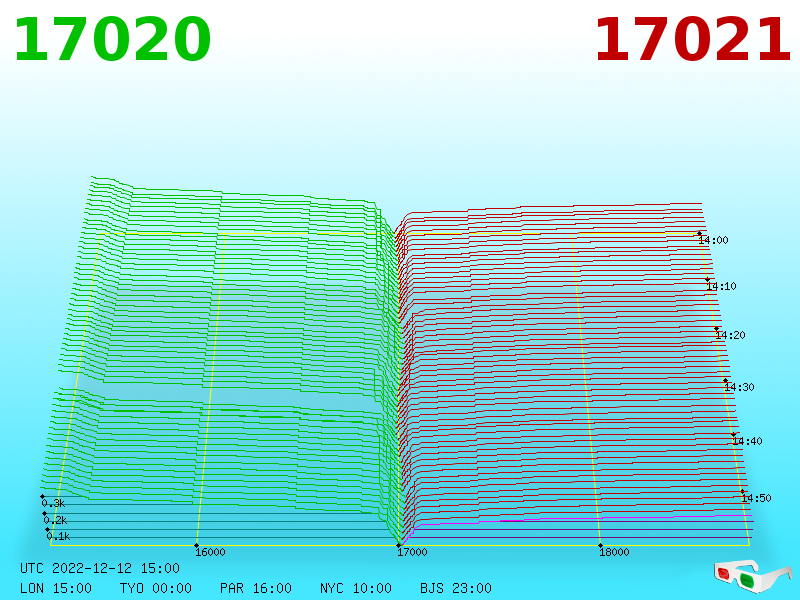Select the 14:40 time axis marker
Screen dimensions: 800x600
[x=747, y=441]
